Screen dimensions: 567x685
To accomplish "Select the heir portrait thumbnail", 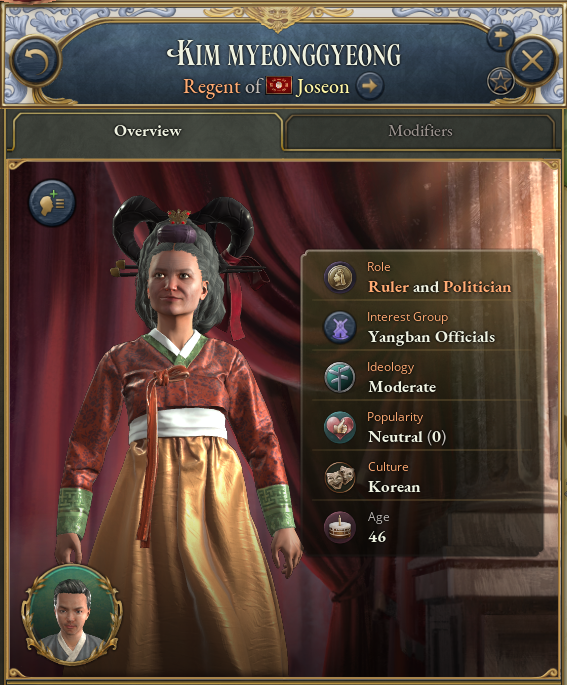I will click(72, 616).
